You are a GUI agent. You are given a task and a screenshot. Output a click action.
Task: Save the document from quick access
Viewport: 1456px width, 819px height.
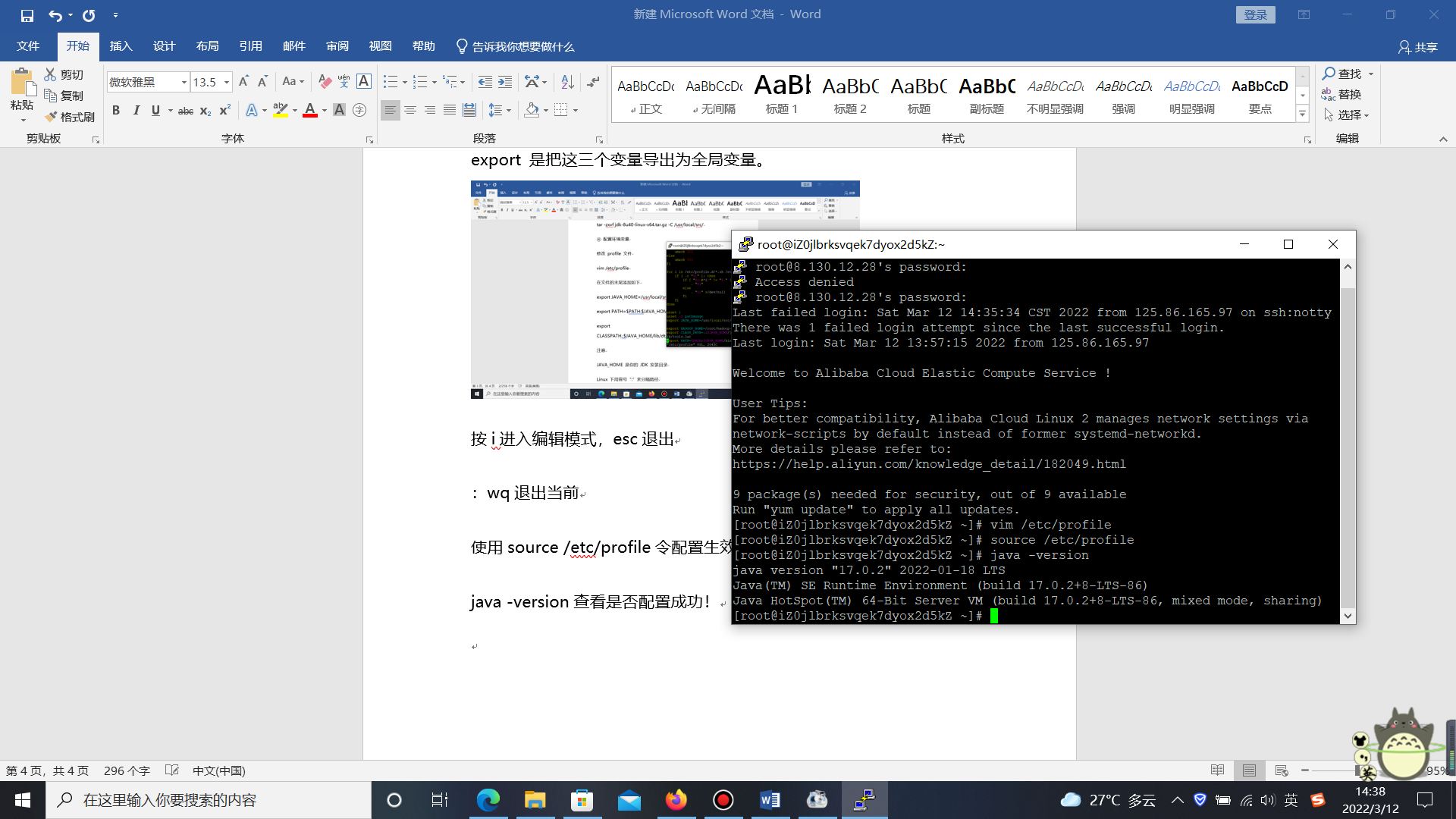pos(27,14)
